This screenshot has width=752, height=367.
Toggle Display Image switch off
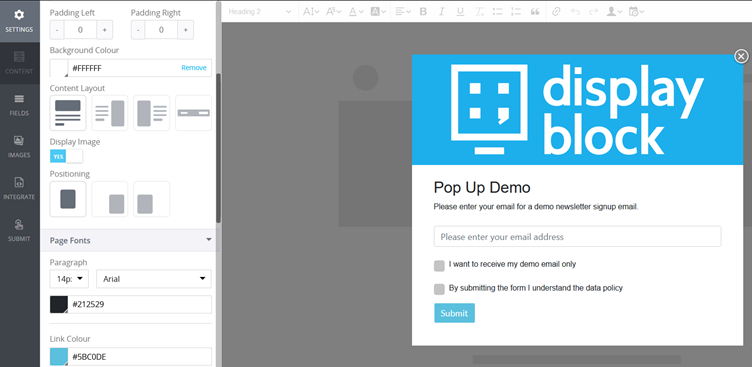tap(66, 156)
